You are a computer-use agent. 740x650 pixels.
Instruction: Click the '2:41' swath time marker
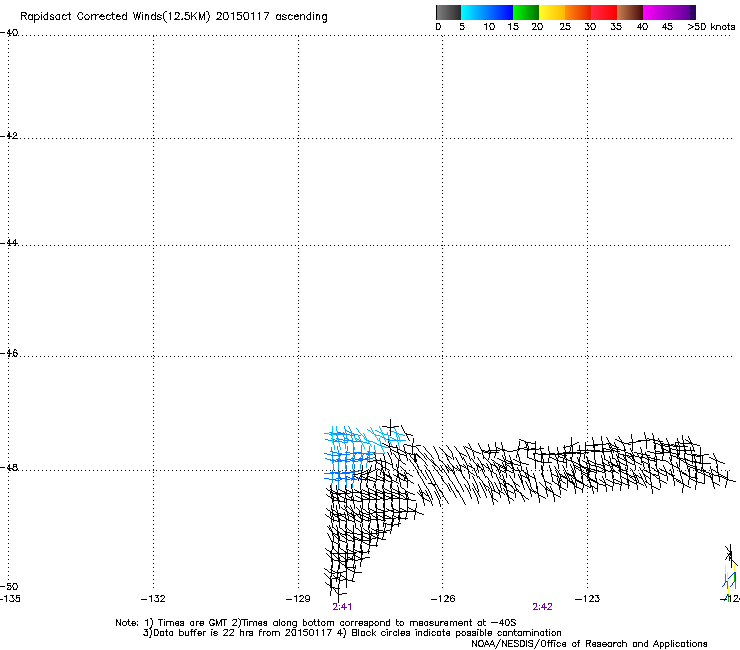(342, 607)
